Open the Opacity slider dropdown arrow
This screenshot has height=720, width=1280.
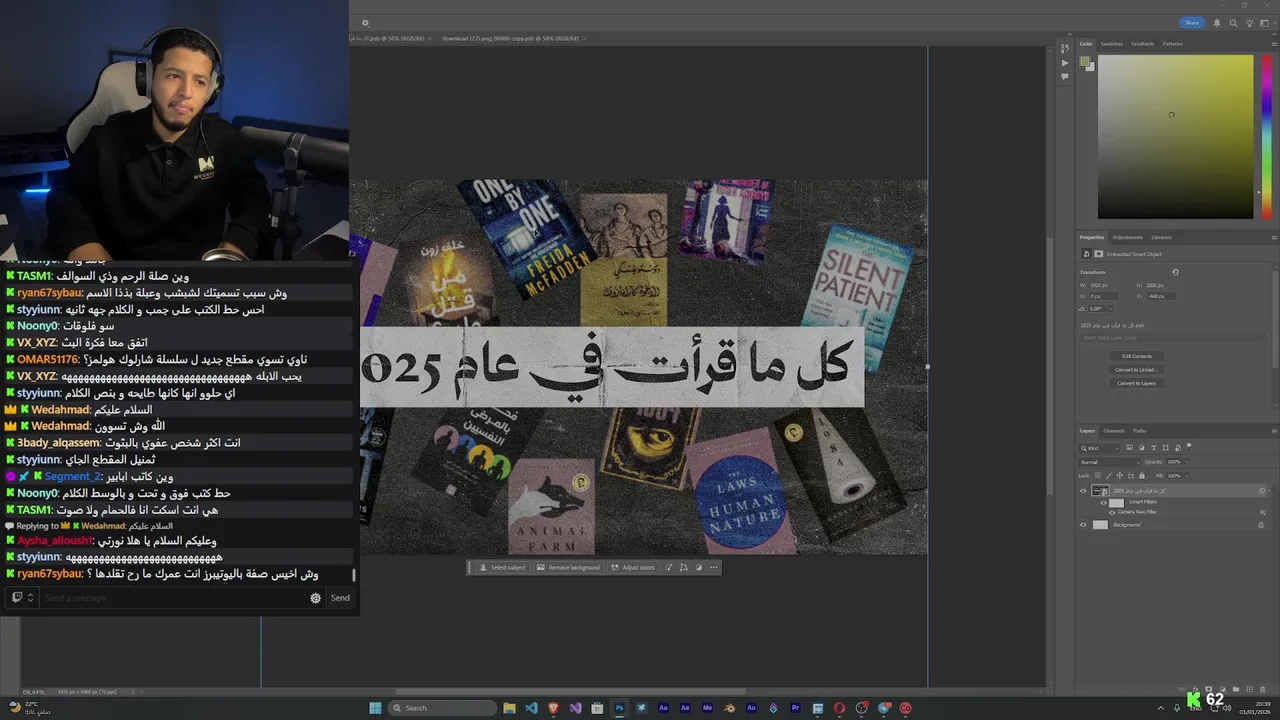(x=1187, y=462)
